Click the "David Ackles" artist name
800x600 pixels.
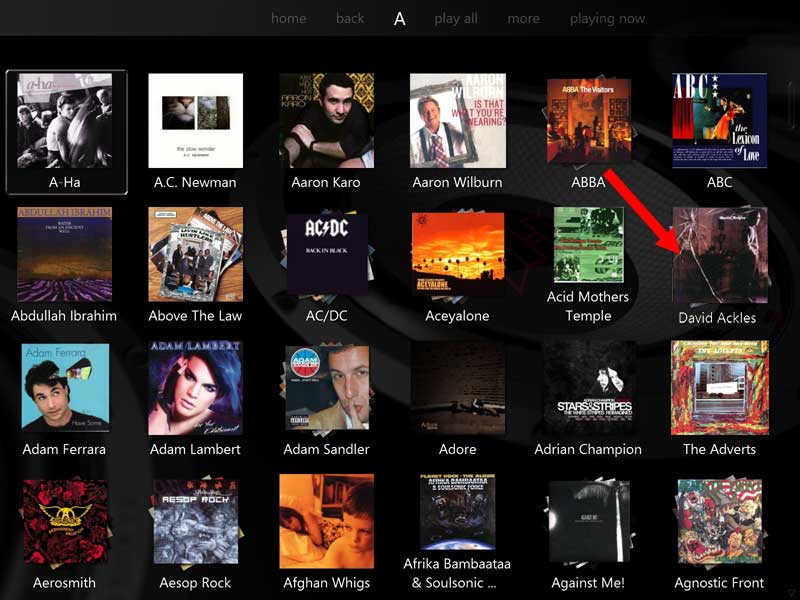[717, 318]
